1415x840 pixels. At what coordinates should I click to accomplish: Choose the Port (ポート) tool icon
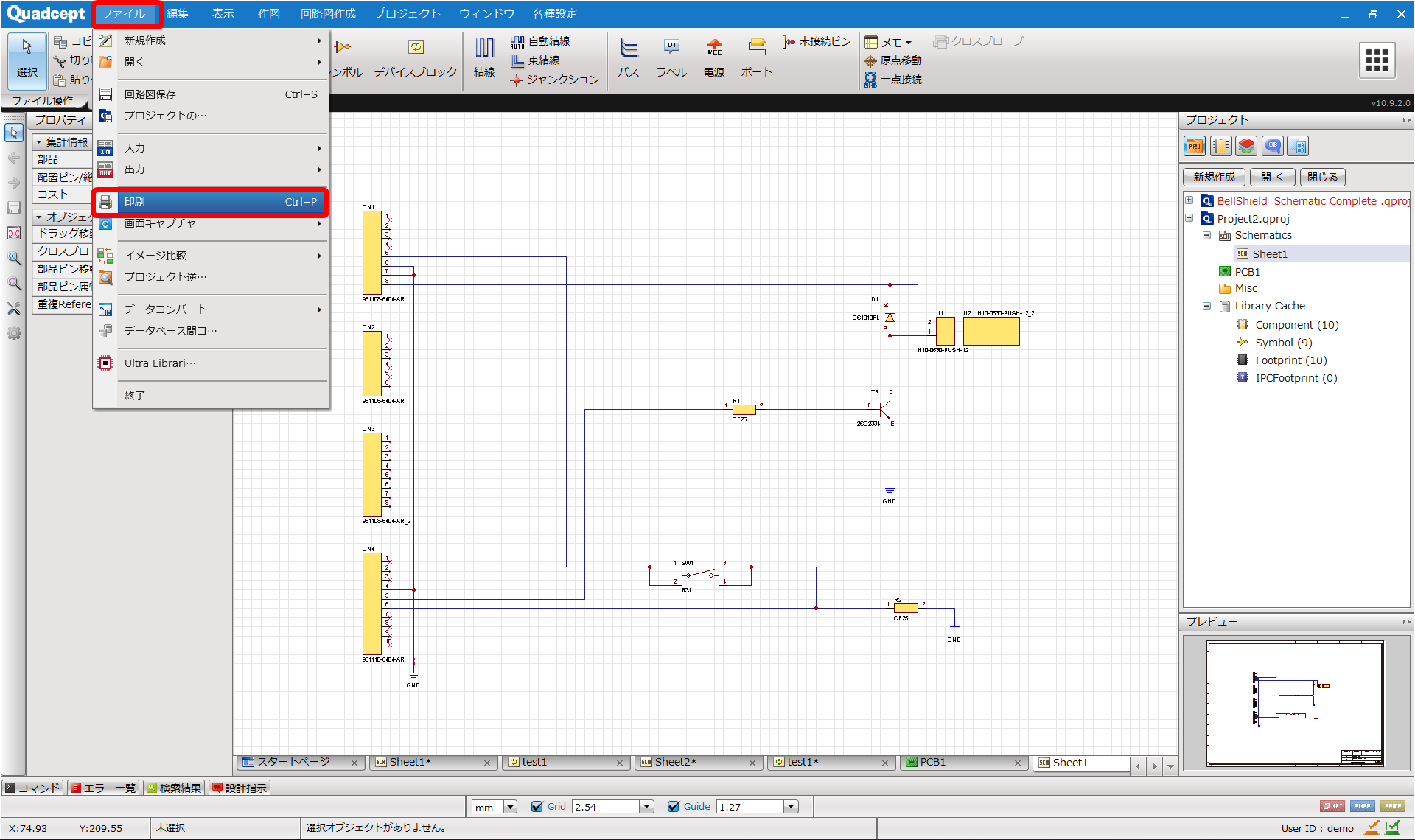pos(756,49)
